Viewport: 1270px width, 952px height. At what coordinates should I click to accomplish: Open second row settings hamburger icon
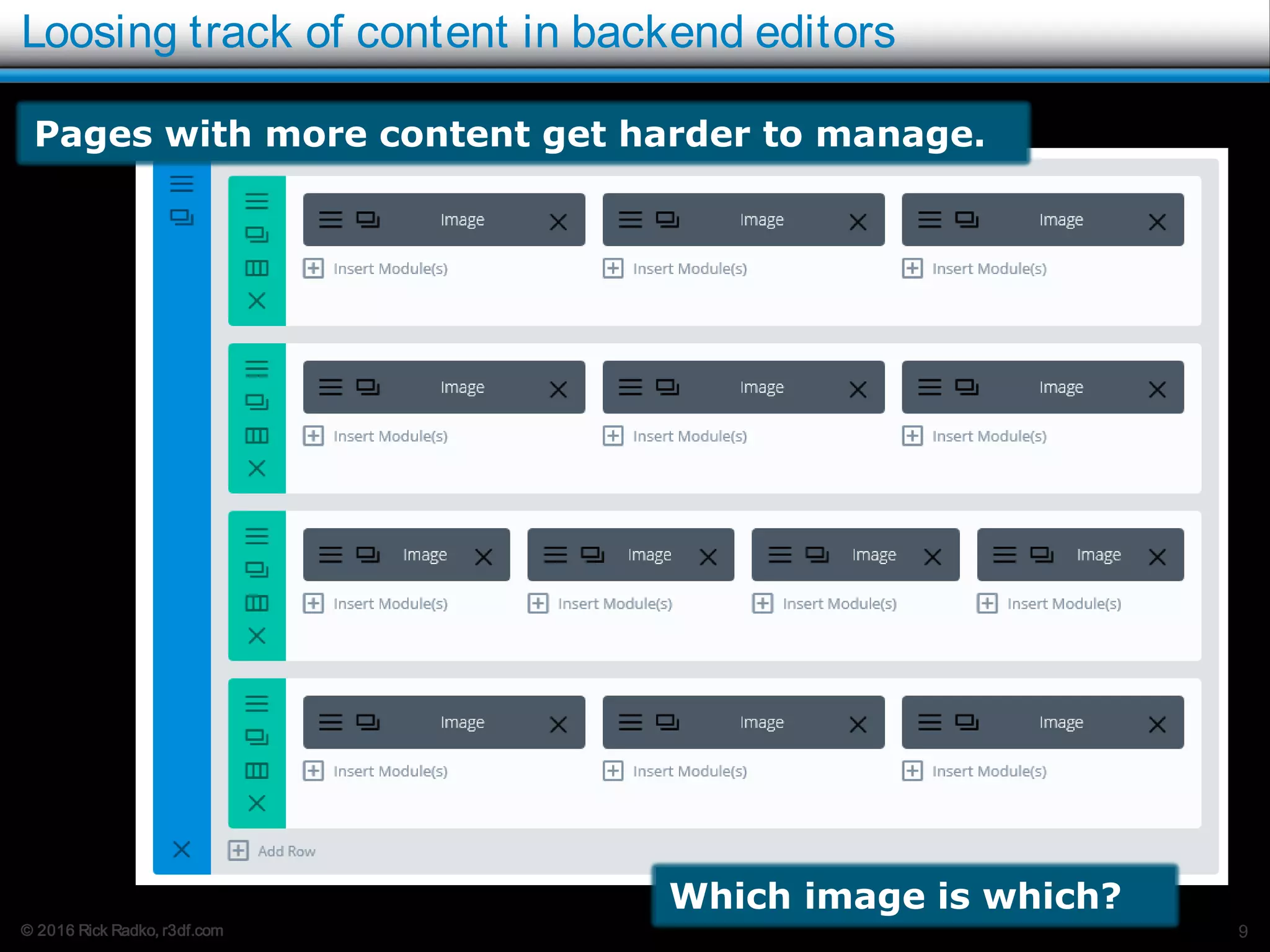tap(257, 368)
